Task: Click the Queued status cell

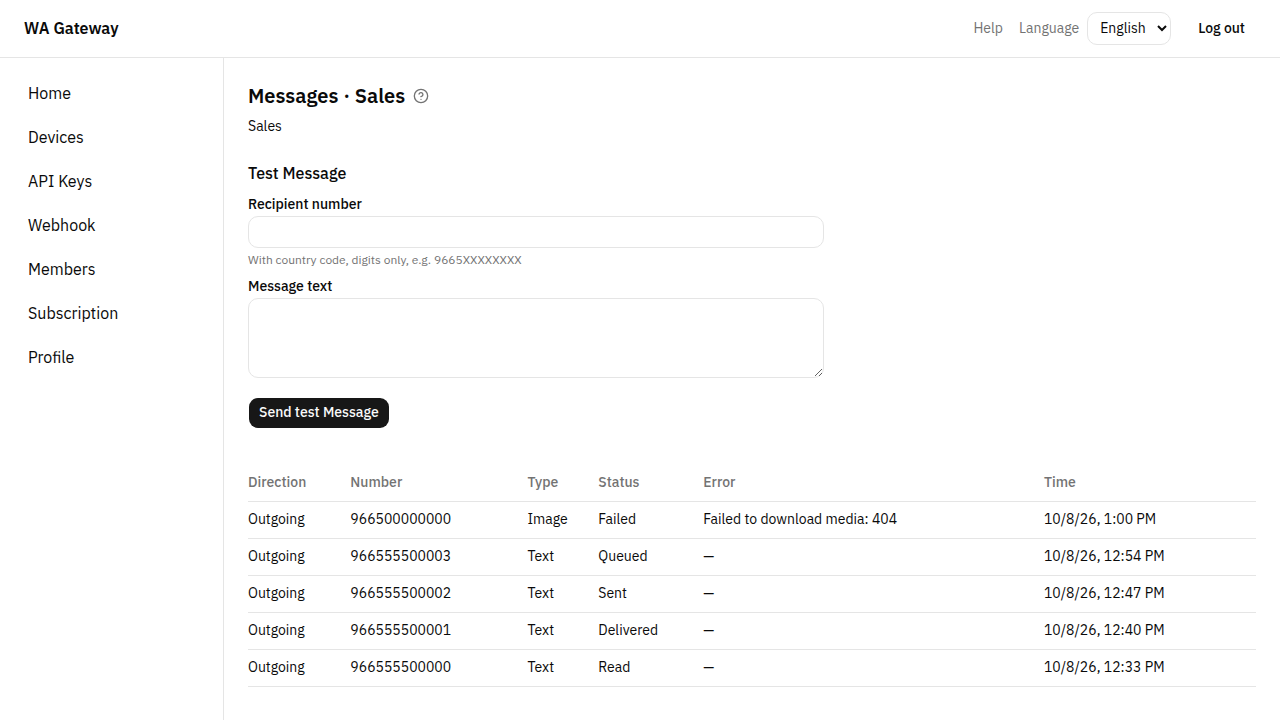Action: click(623, 556)
